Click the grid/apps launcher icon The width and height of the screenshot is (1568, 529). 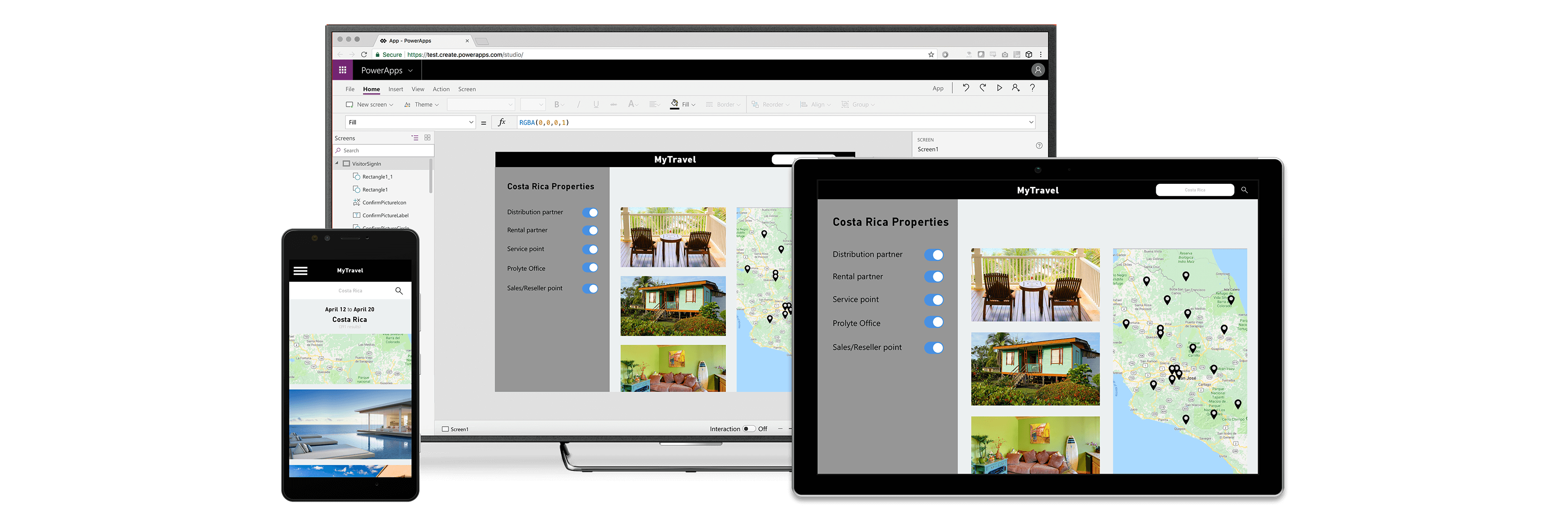[343, 70]
